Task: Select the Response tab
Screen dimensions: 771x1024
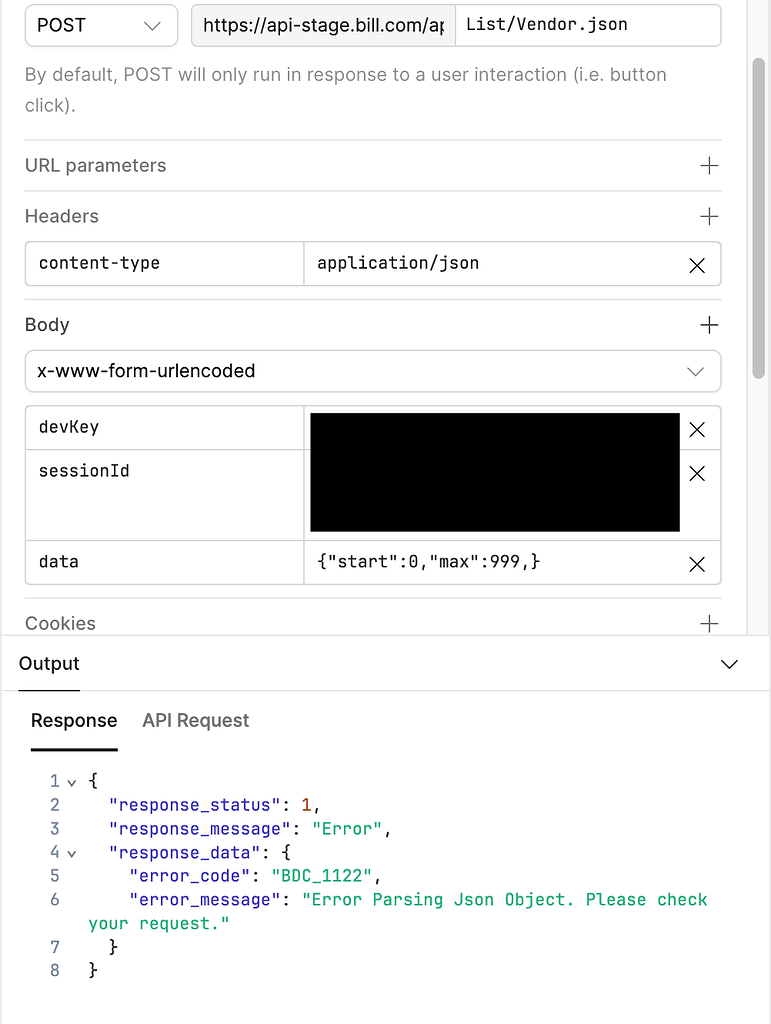Action: pyautogui.click(x=73, y=720)
